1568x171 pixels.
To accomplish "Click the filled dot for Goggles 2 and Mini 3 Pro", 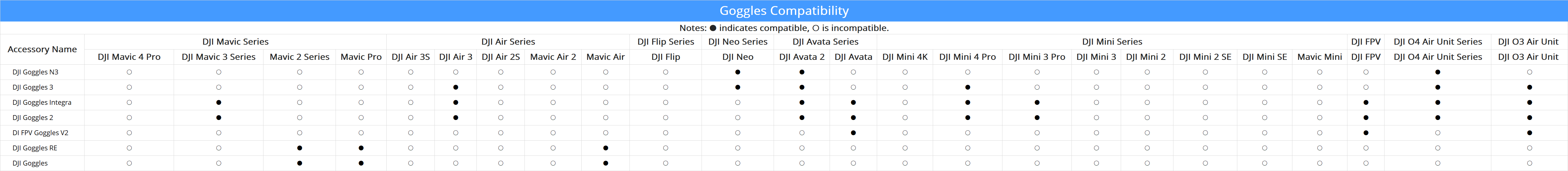I will point(1037,118).
